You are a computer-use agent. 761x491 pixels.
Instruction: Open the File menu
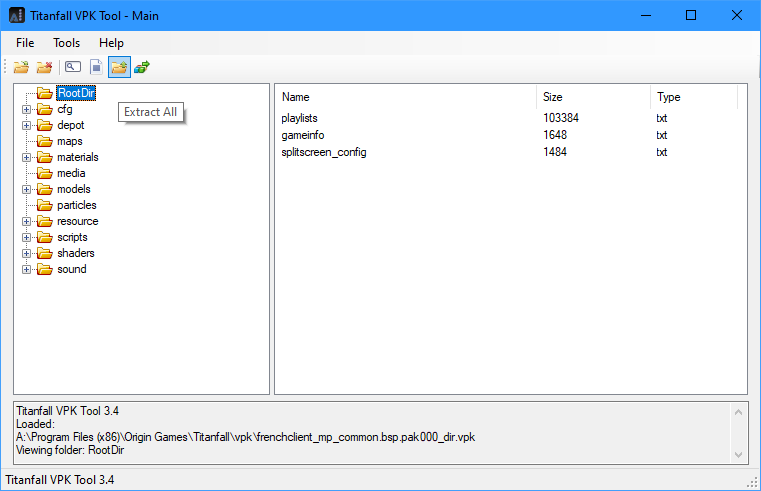(25, 43)
